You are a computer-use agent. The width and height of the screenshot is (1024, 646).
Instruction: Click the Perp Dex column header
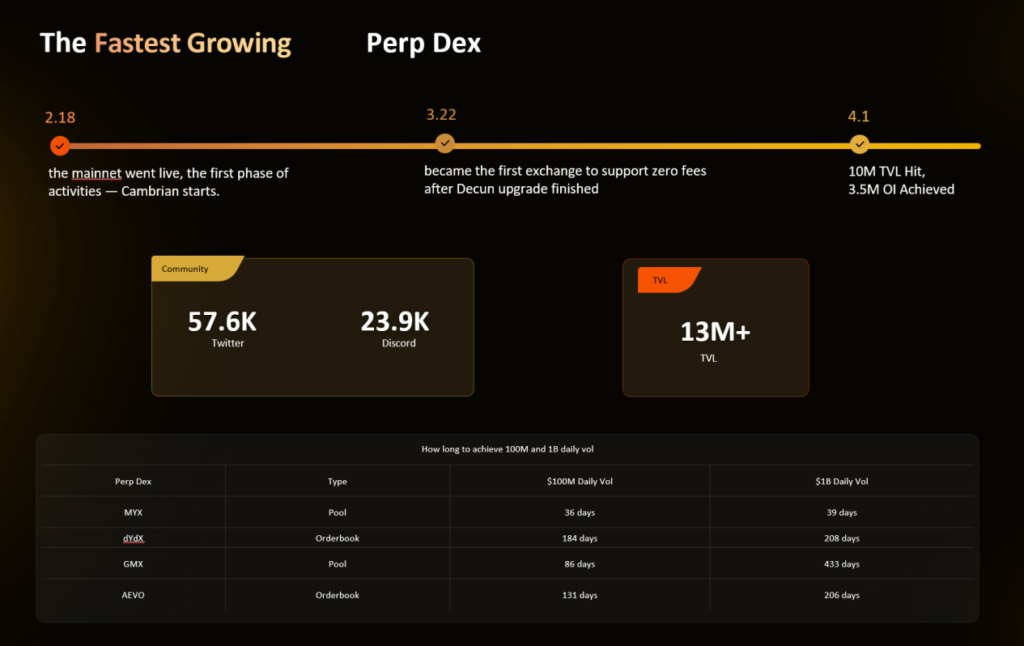(x=134, y=482)
